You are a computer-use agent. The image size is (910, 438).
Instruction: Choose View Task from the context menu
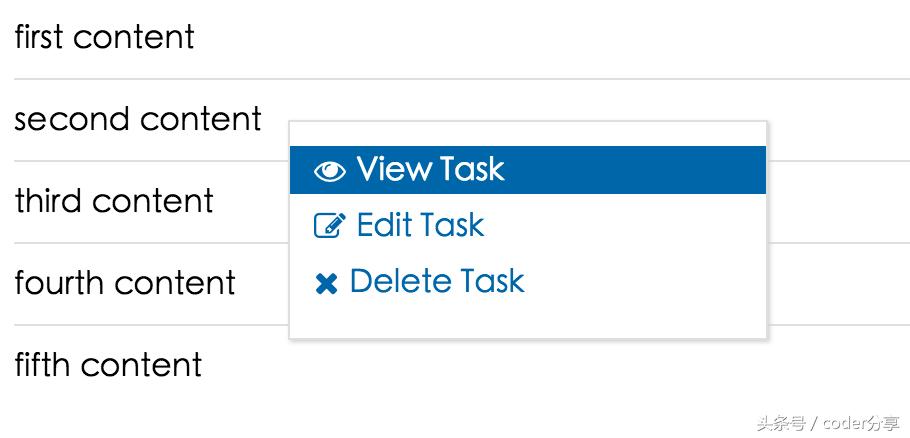point(430,170)
